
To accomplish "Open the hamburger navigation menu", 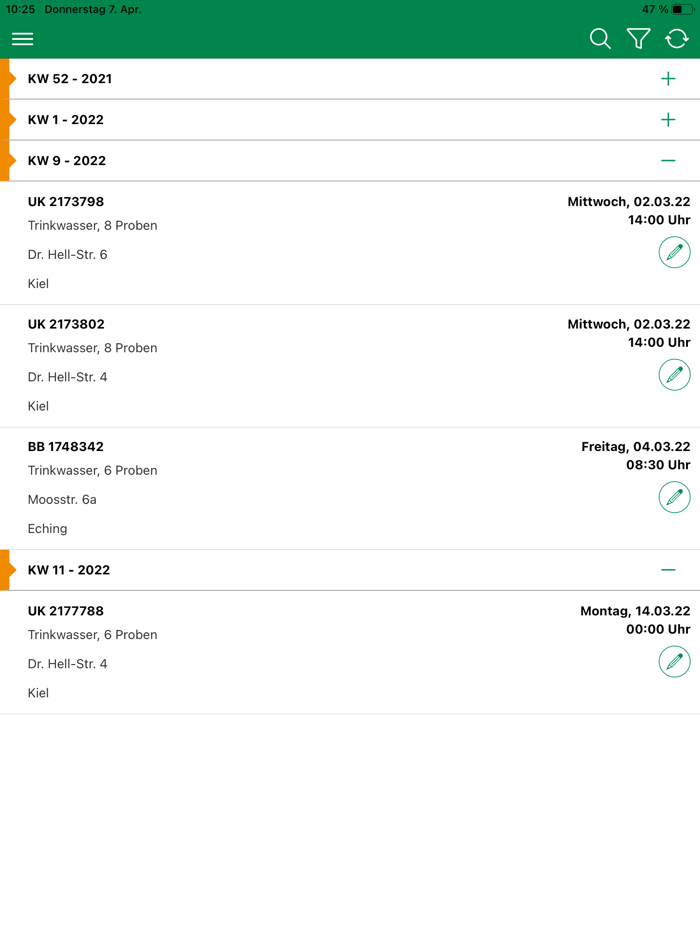I will [22, 39].
